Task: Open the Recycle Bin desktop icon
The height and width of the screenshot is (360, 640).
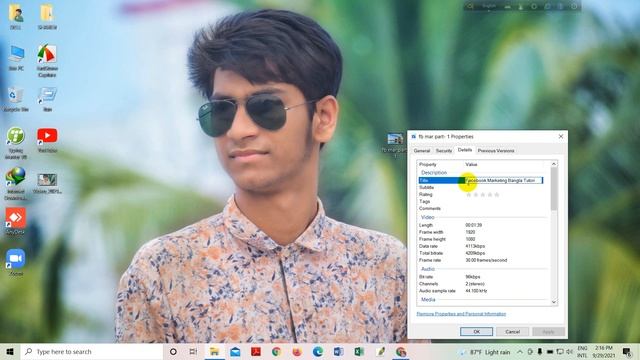Action: [16, 98]
